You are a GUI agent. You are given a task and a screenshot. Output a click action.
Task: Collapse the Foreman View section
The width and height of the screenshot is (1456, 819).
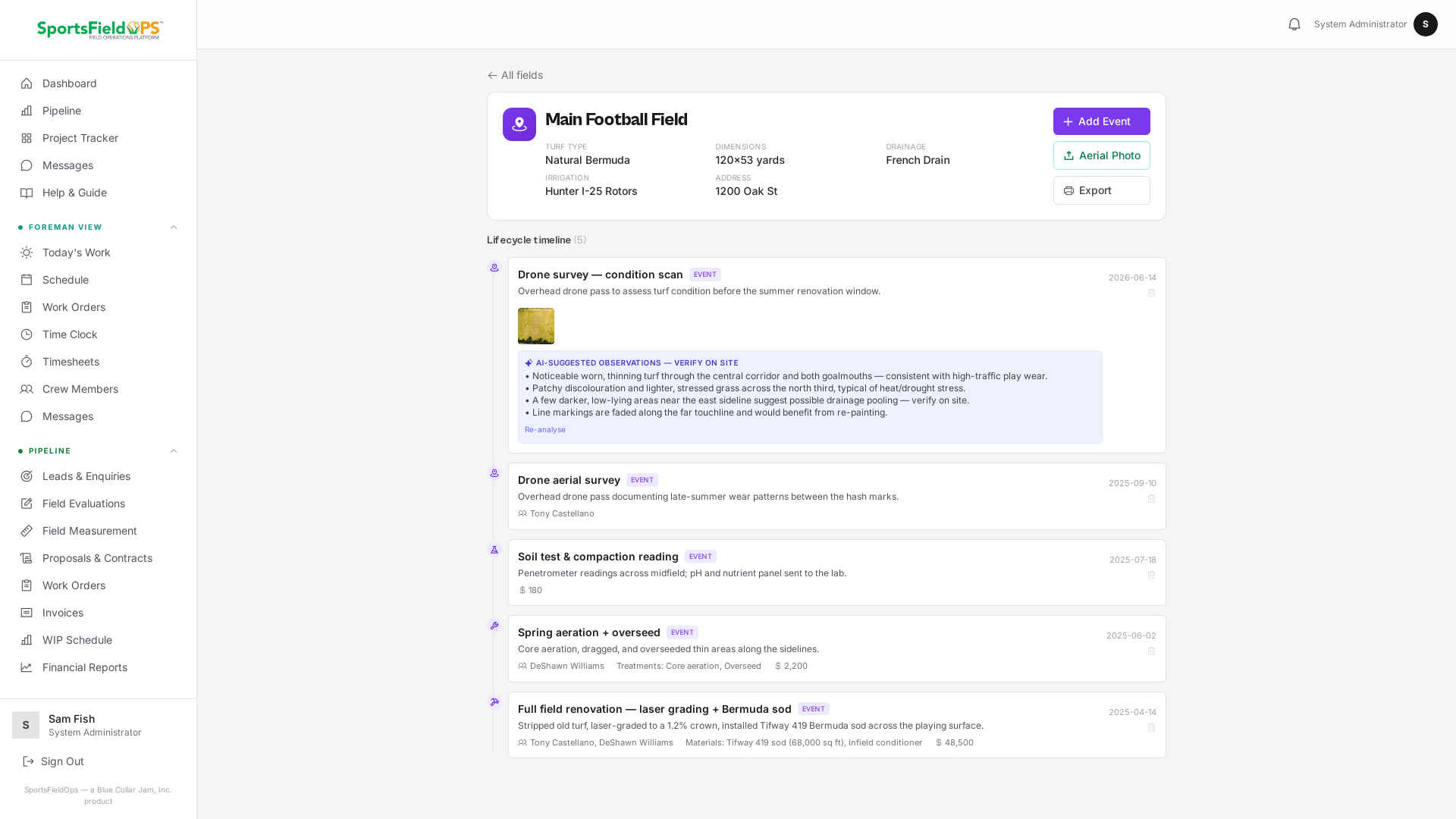(174, 227)
